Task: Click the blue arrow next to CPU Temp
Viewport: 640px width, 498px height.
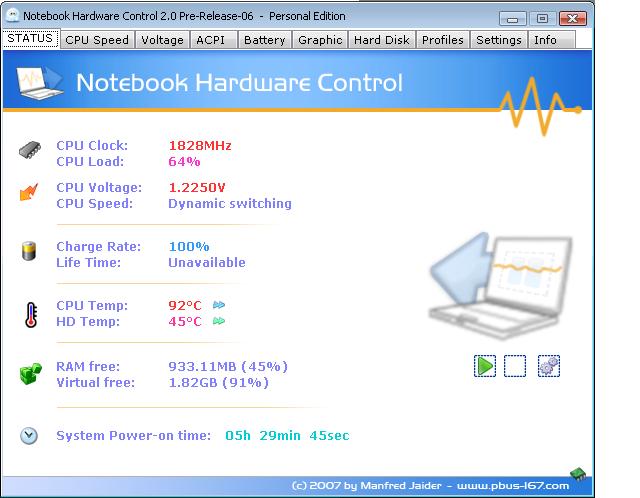Action: (219, 305)
